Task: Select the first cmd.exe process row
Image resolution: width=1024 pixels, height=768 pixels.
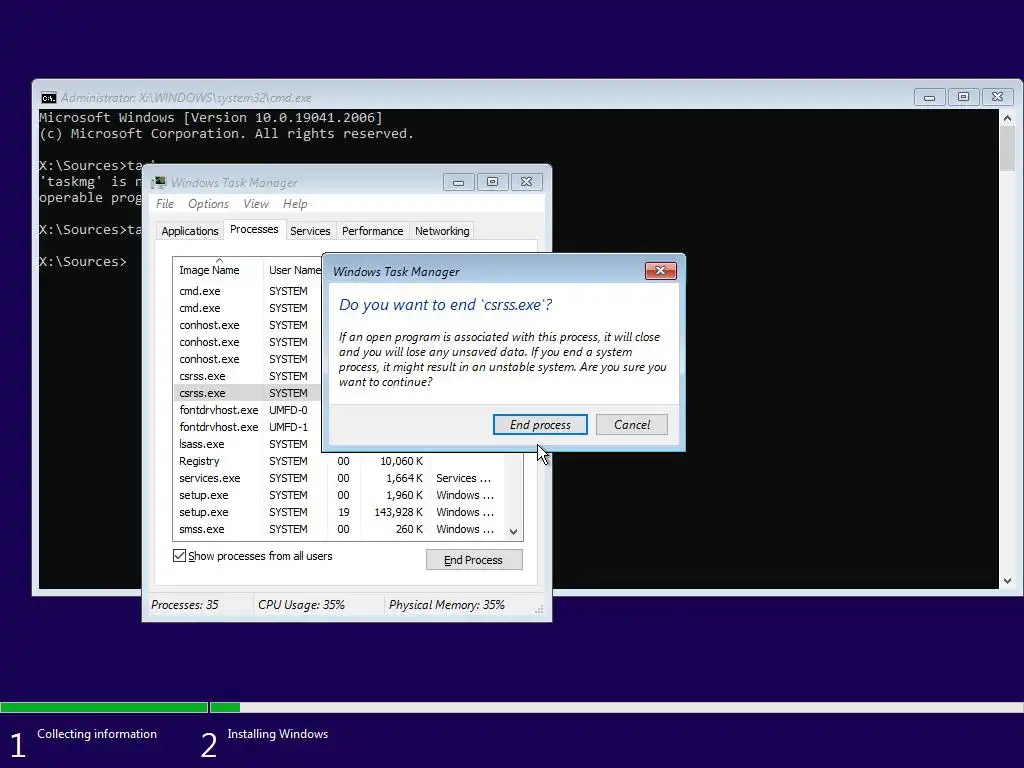Action: pos(248,291)
